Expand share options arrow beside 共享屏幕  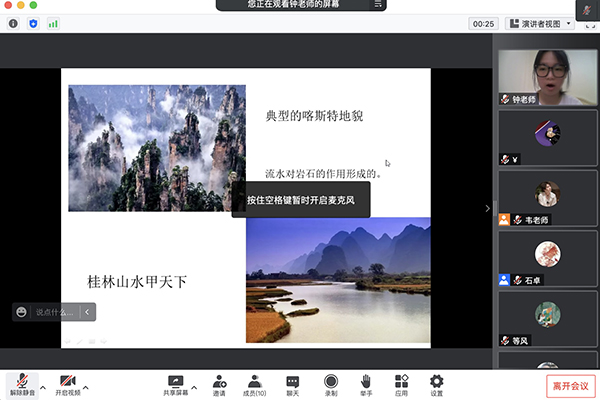(194, 388)
